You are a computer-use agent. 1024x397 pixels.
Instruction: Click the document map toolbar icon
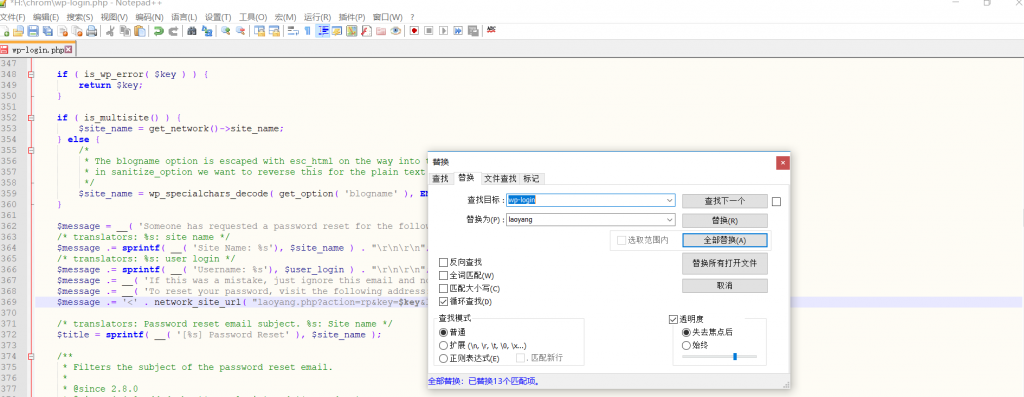click(351, 31)
